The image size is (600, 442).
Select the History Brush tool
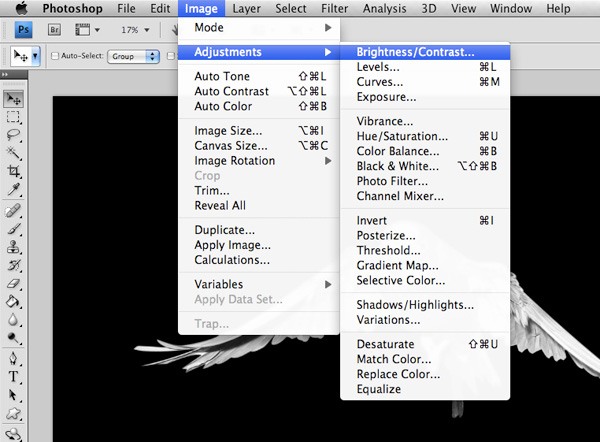(x=14, y=265)
